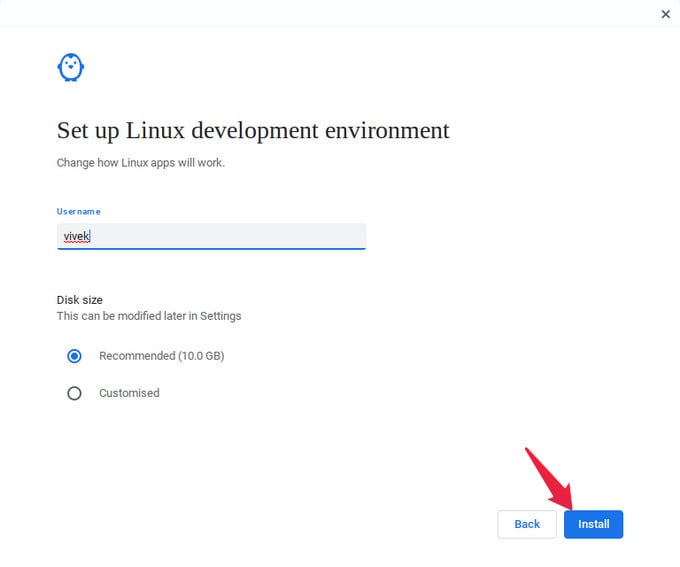
Task: Choose the Customised disk size radio button
Action: coord(74,393)
